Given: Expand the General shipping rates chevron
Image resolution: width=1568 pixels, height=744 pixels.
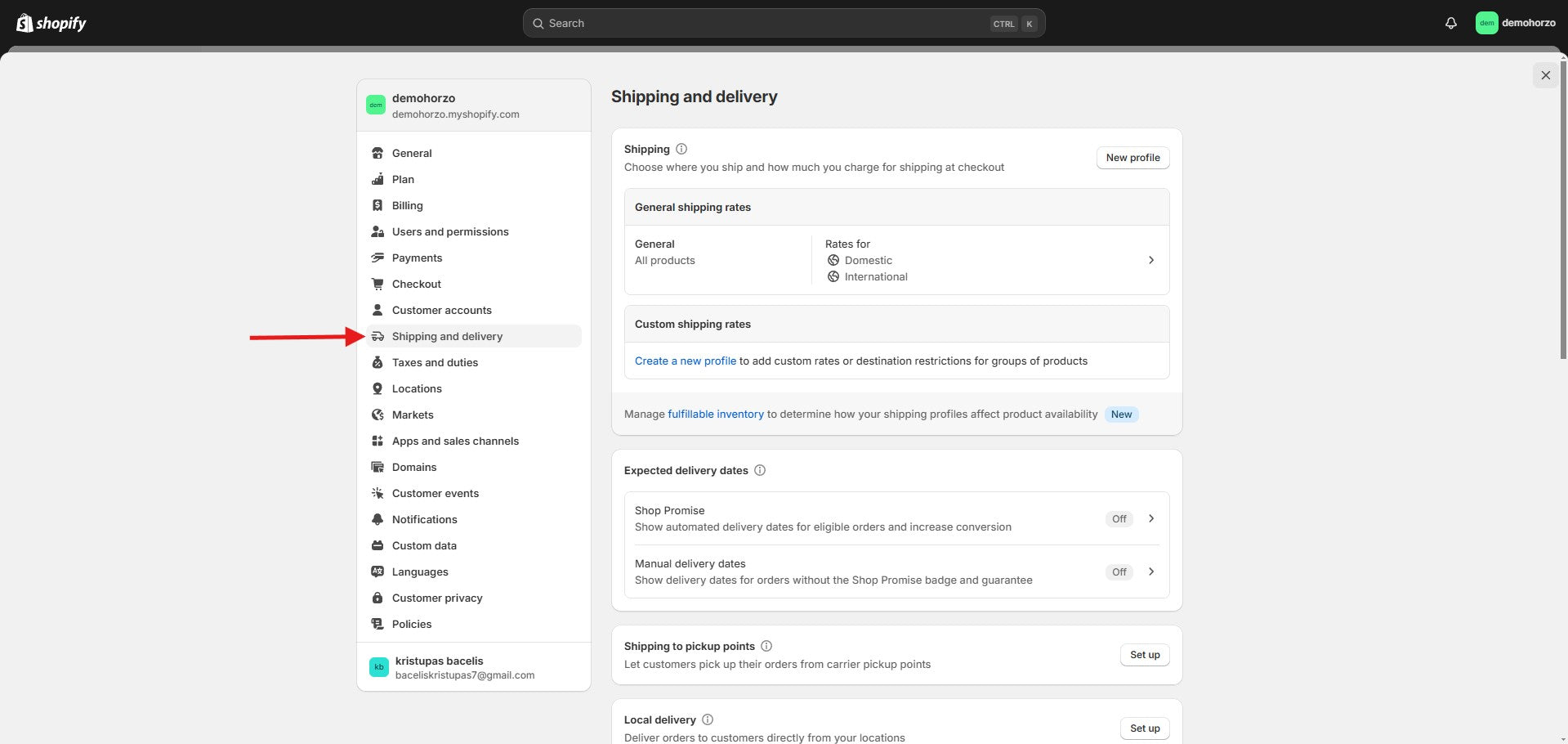Looking at the screenshot, I should [x=1150, y=260].
